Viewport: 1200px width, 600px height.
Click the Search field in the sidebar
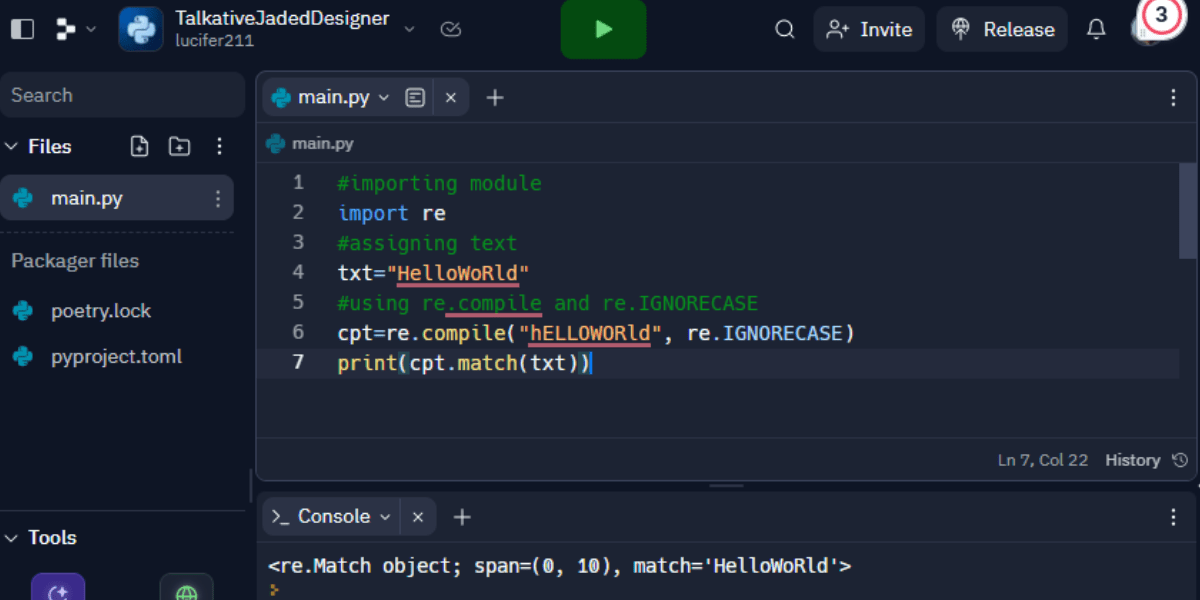(x=123, y=94)
